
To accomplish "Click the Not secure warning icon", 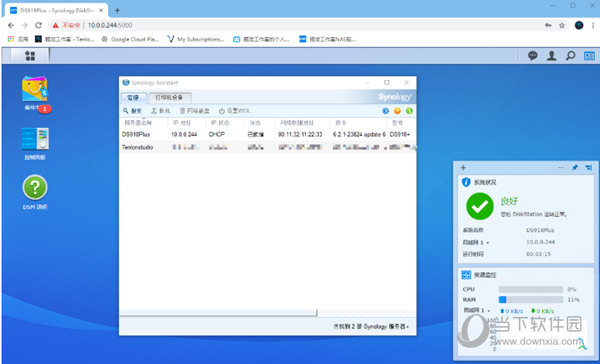I will pyautogui.click(x=55, y=25).
